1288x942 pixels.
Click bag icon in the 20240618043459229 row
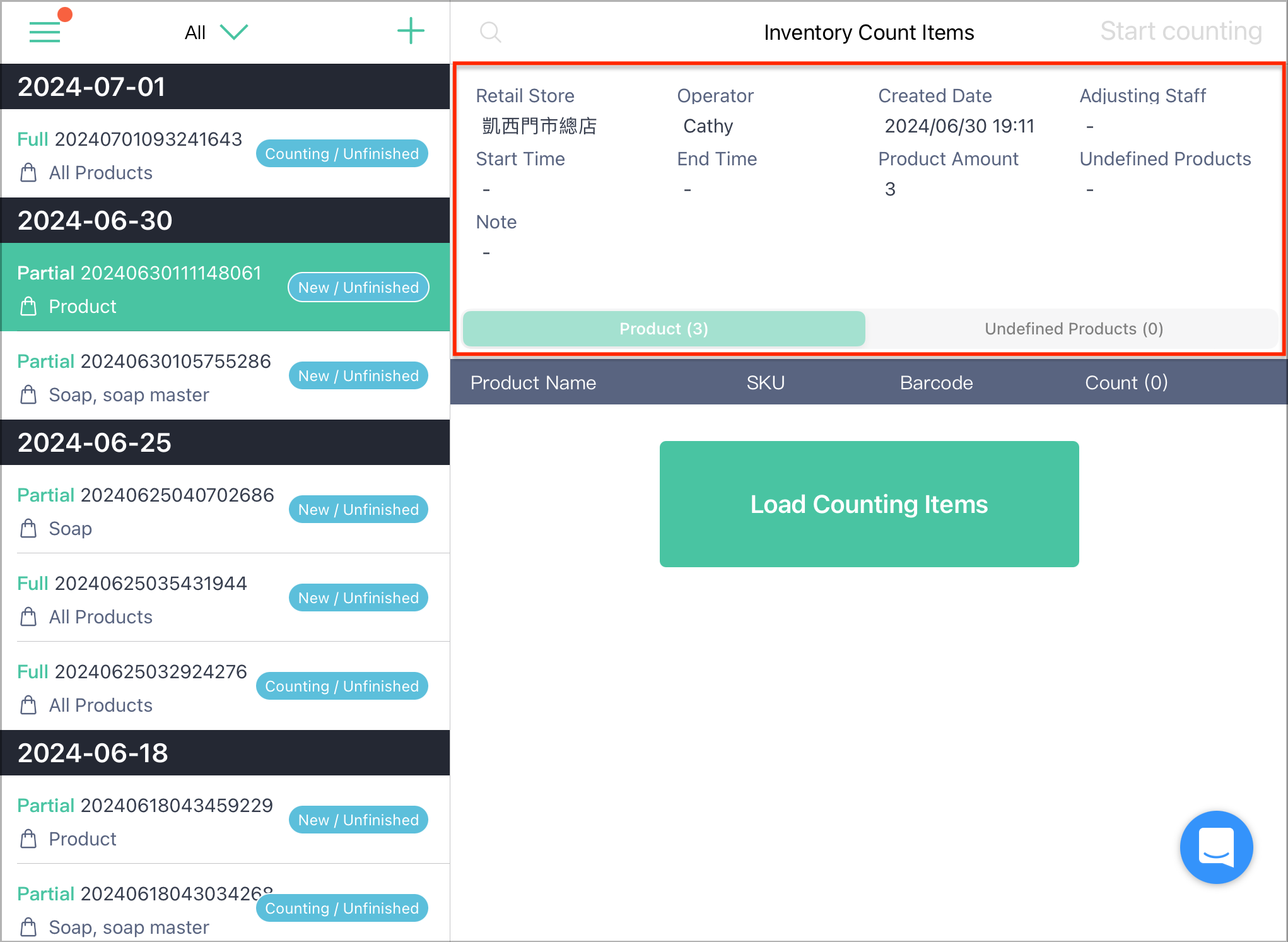tap(28, 839)
